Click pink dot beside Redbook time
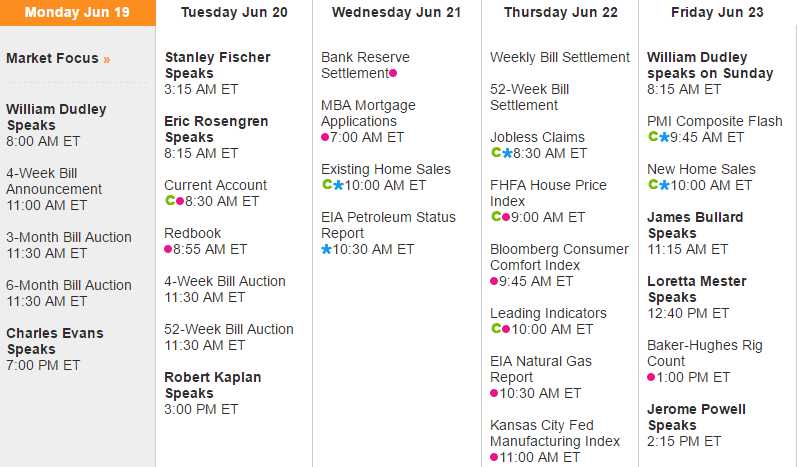The height and width of the screenshot is (467, 798). pyautogui.click(x=168, y=249)
